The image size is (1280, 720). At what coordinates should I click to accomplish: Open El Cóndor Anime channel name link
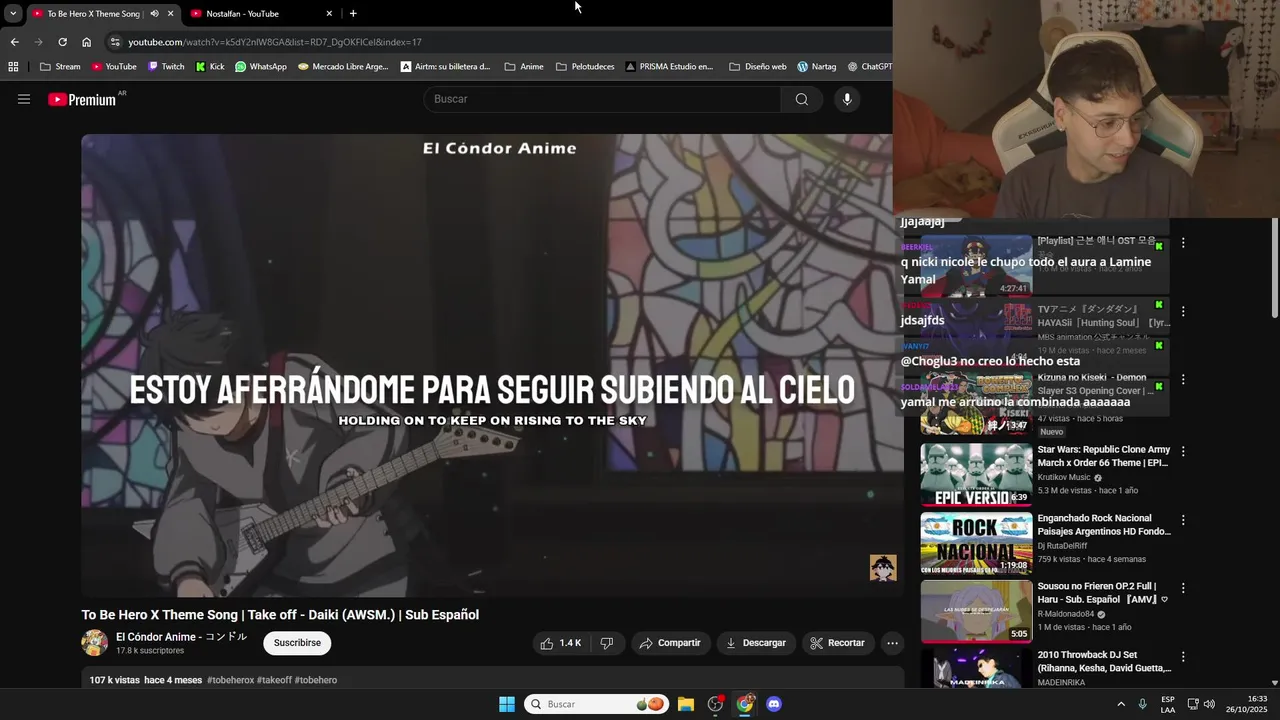tap(181, 637)
